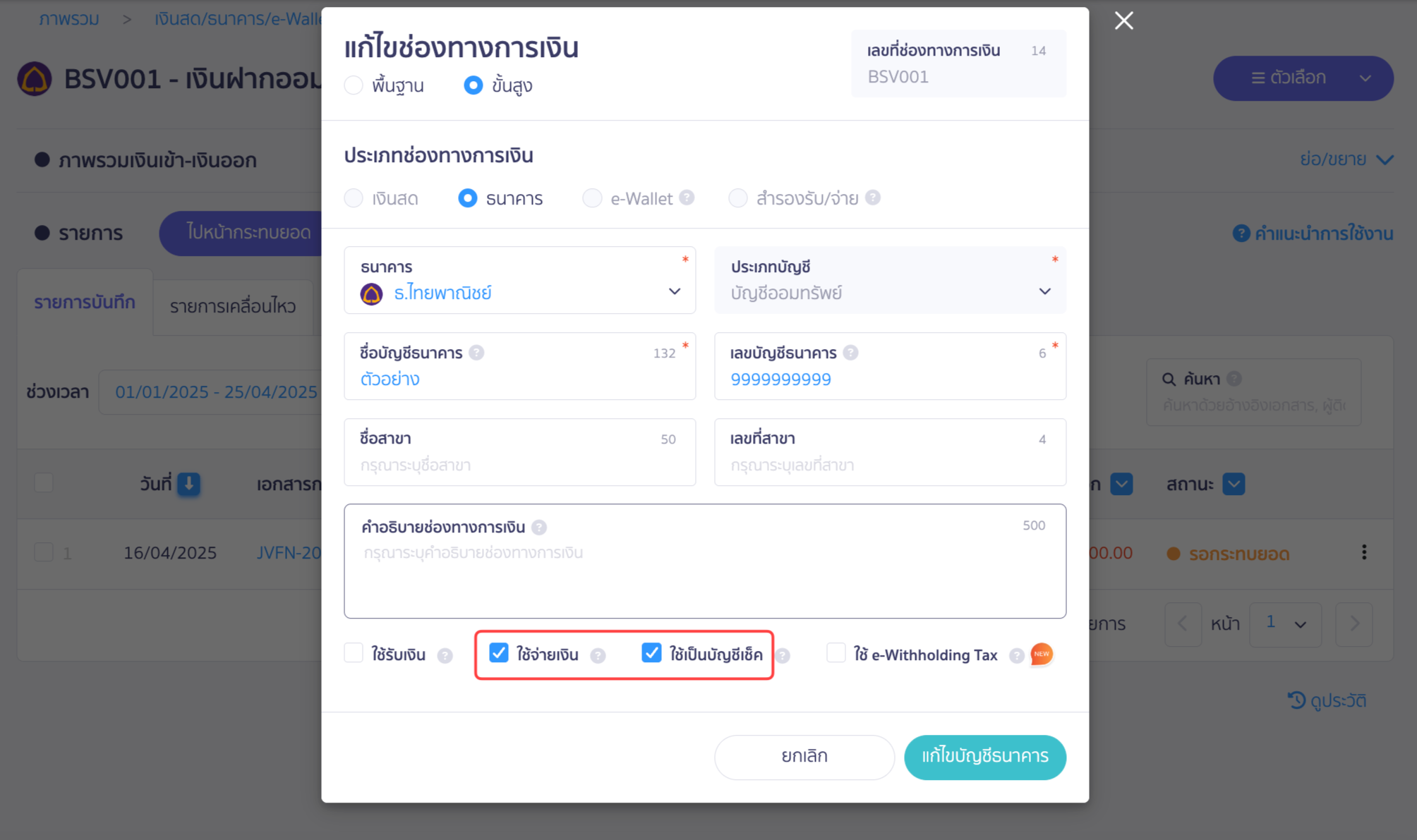This screenshot has width=1417, height=840.
Task: Click help icon beside สำรองรับ/จ่าย option
Action: click(x=873, y=198)
